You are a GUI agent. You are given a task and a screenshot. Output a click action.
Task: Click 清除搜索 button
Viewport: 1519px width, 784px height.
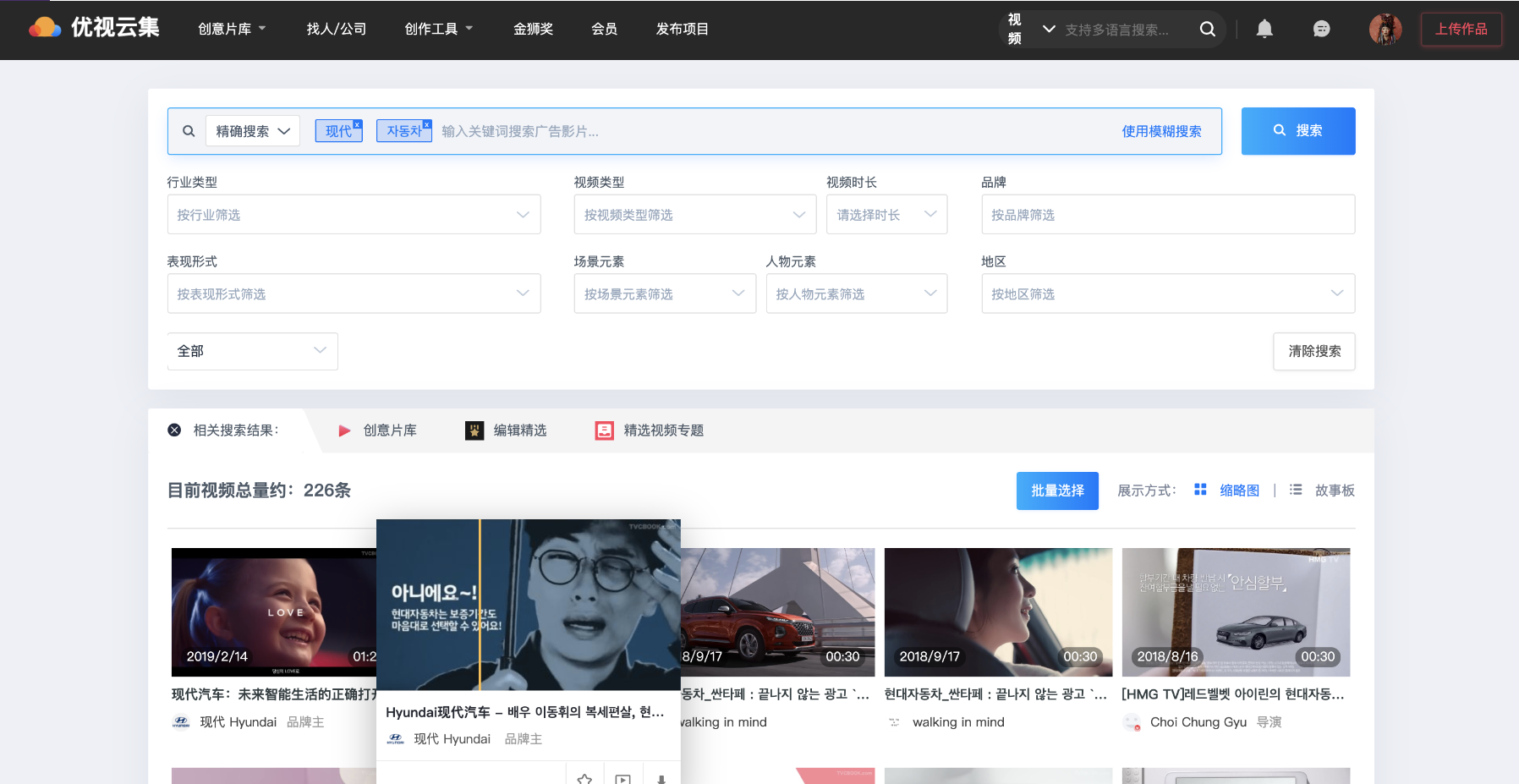(1314, 351)
